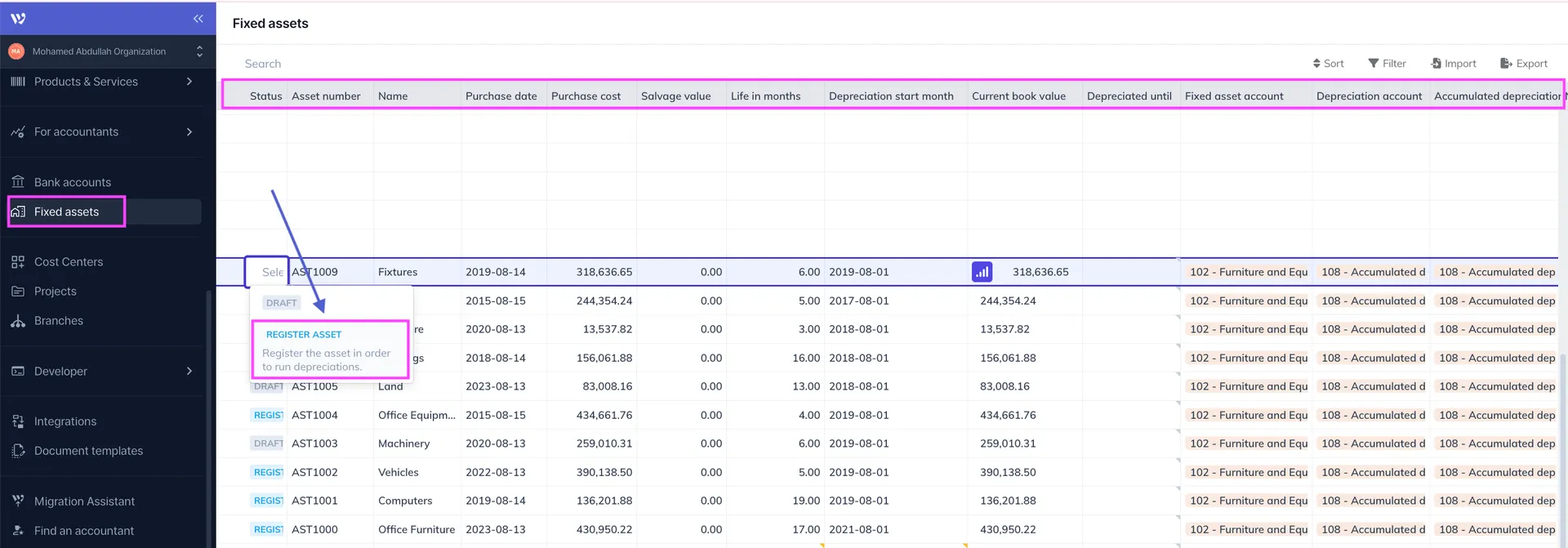
Task: Click the REGIST status badge for AST1000
Action: click(x=268, y=529)
